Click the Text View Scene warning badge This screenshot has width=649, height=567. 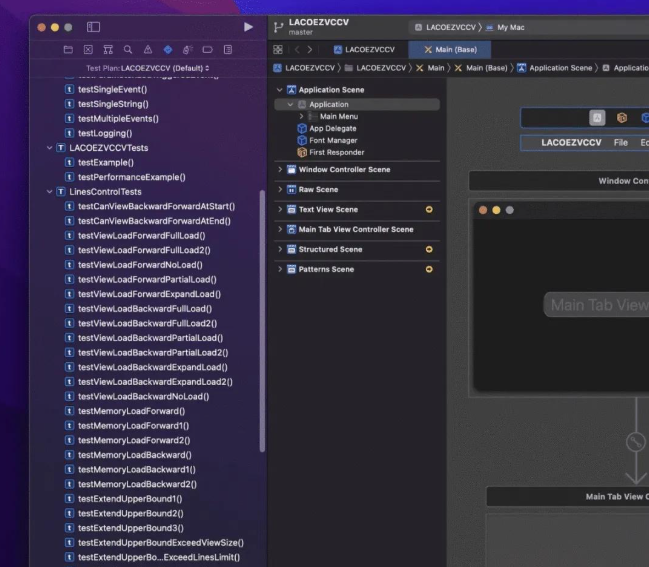click(429, 209)
